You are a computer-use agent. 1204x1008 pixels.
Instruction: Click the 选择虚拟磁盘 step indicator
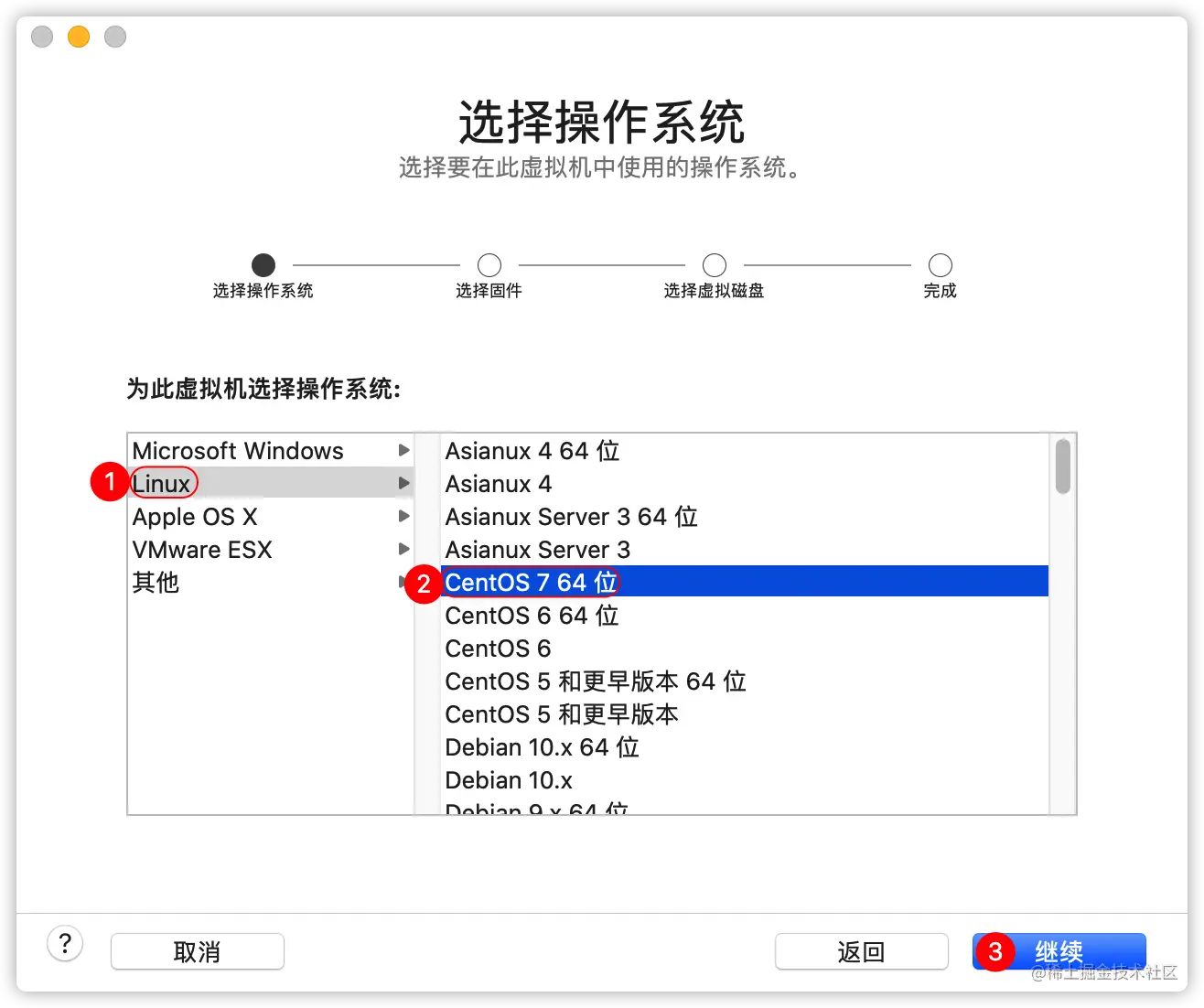715,265
